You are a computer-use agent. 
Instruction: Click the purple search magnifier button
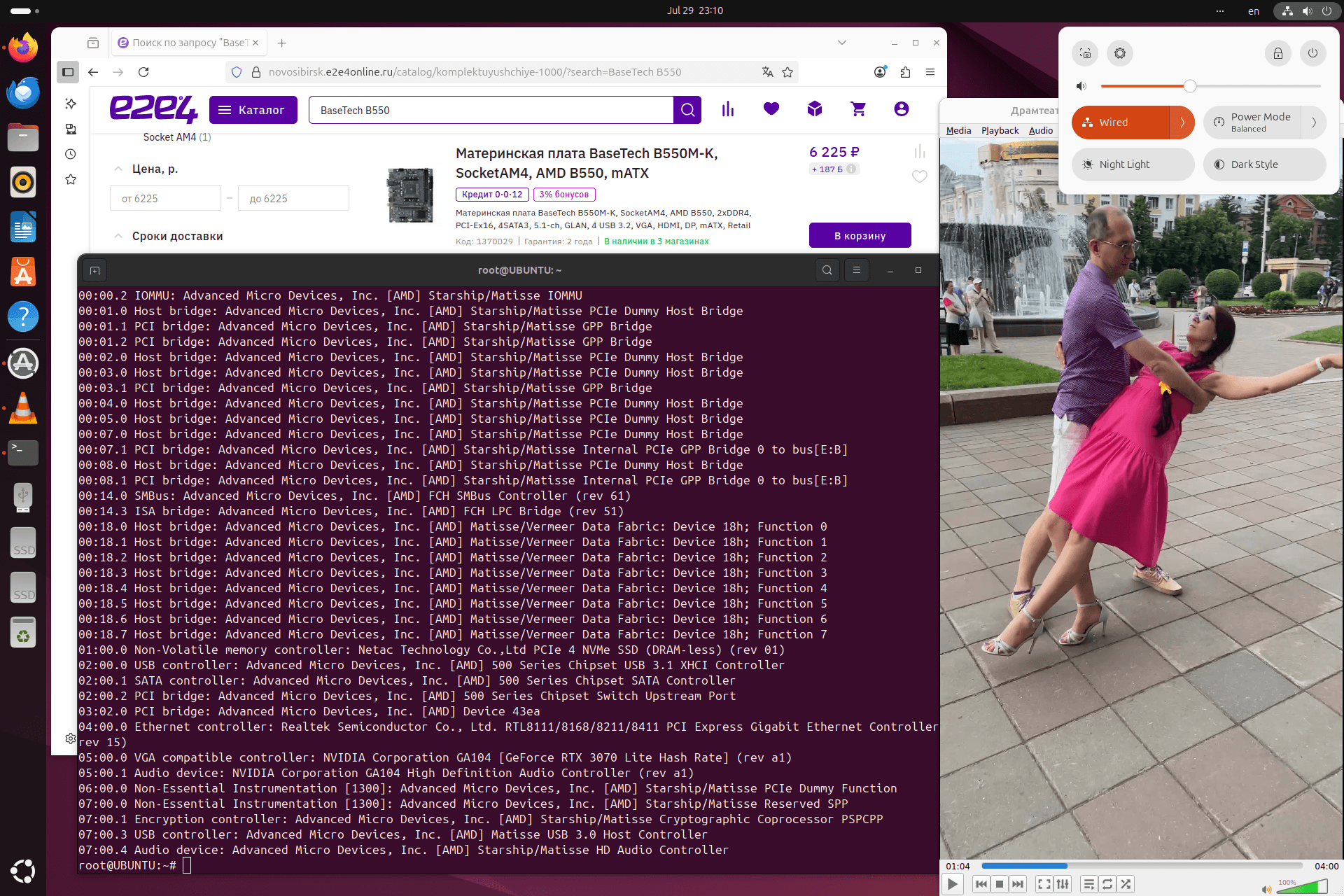(x=687, y=110)
